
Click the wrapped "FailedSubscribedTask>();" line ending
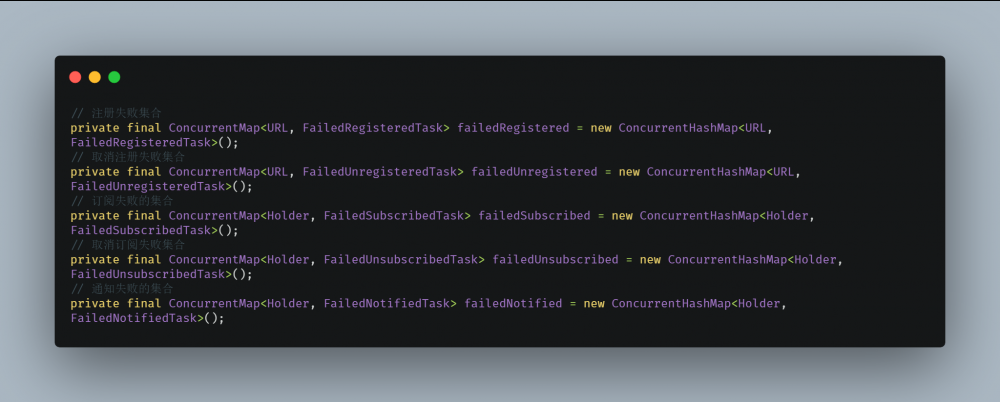pos(155,231)
